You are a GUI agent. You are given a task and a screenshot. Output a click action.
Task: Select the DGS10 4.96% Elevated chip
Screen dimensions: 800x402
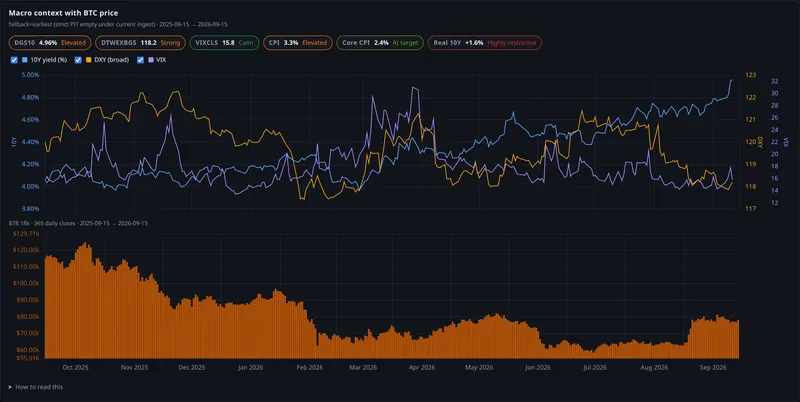click(50, 43)
